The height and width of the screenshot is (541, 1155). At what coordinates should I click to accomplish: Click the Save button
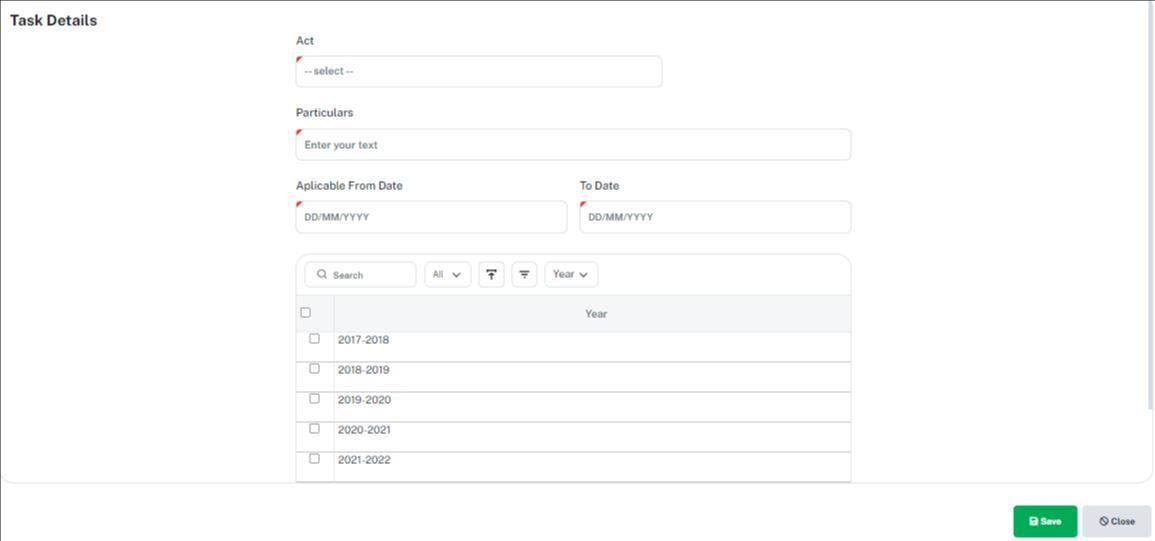click(1044, 521)
